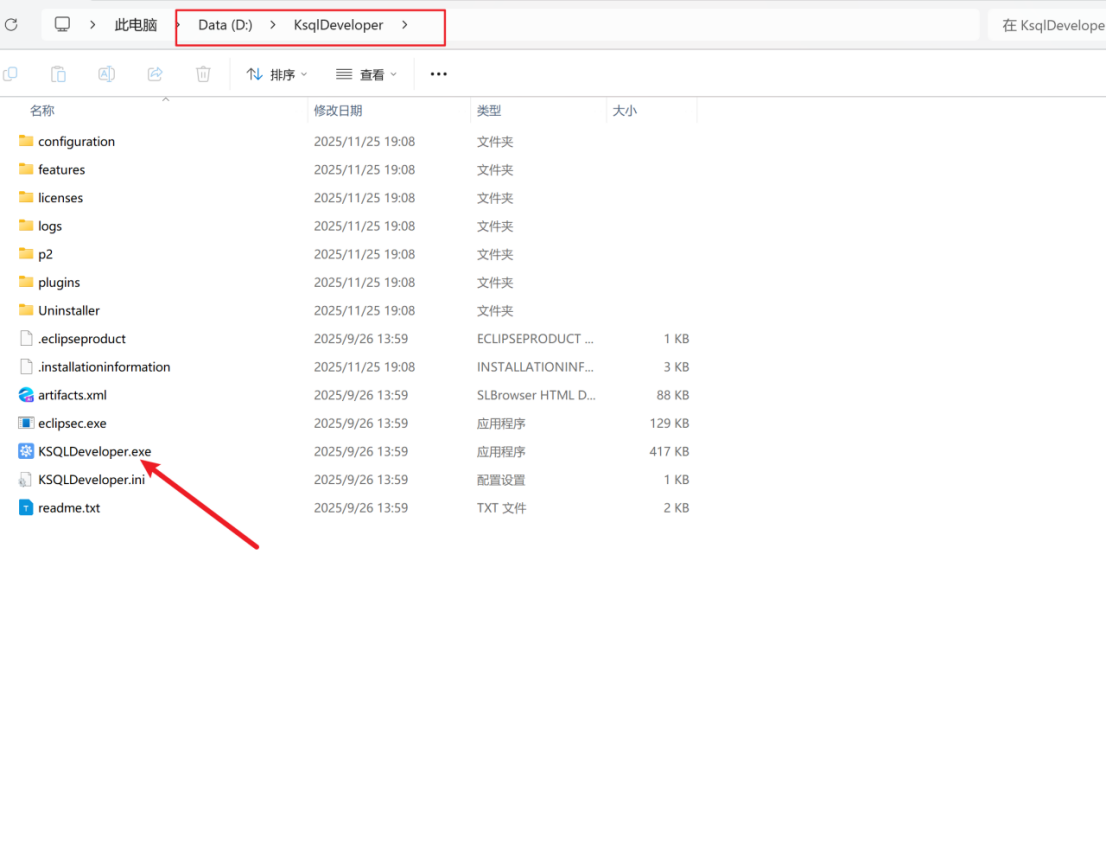The height and width of the screenshot is (860, 1106).
Task: Click the refresh button beside the address bar
Action: click(11, 25)
